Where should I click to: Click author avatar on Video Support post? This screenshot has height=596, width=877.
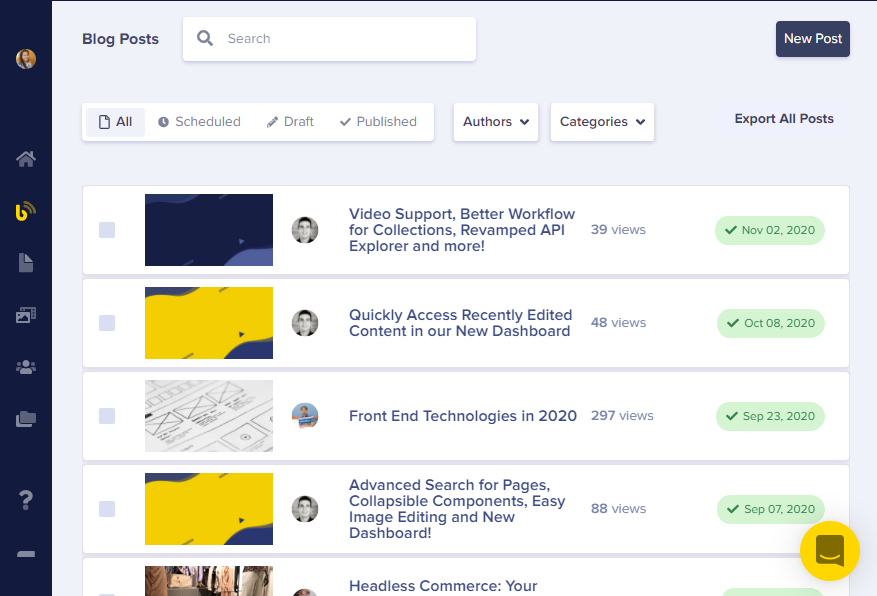point(305,230)
